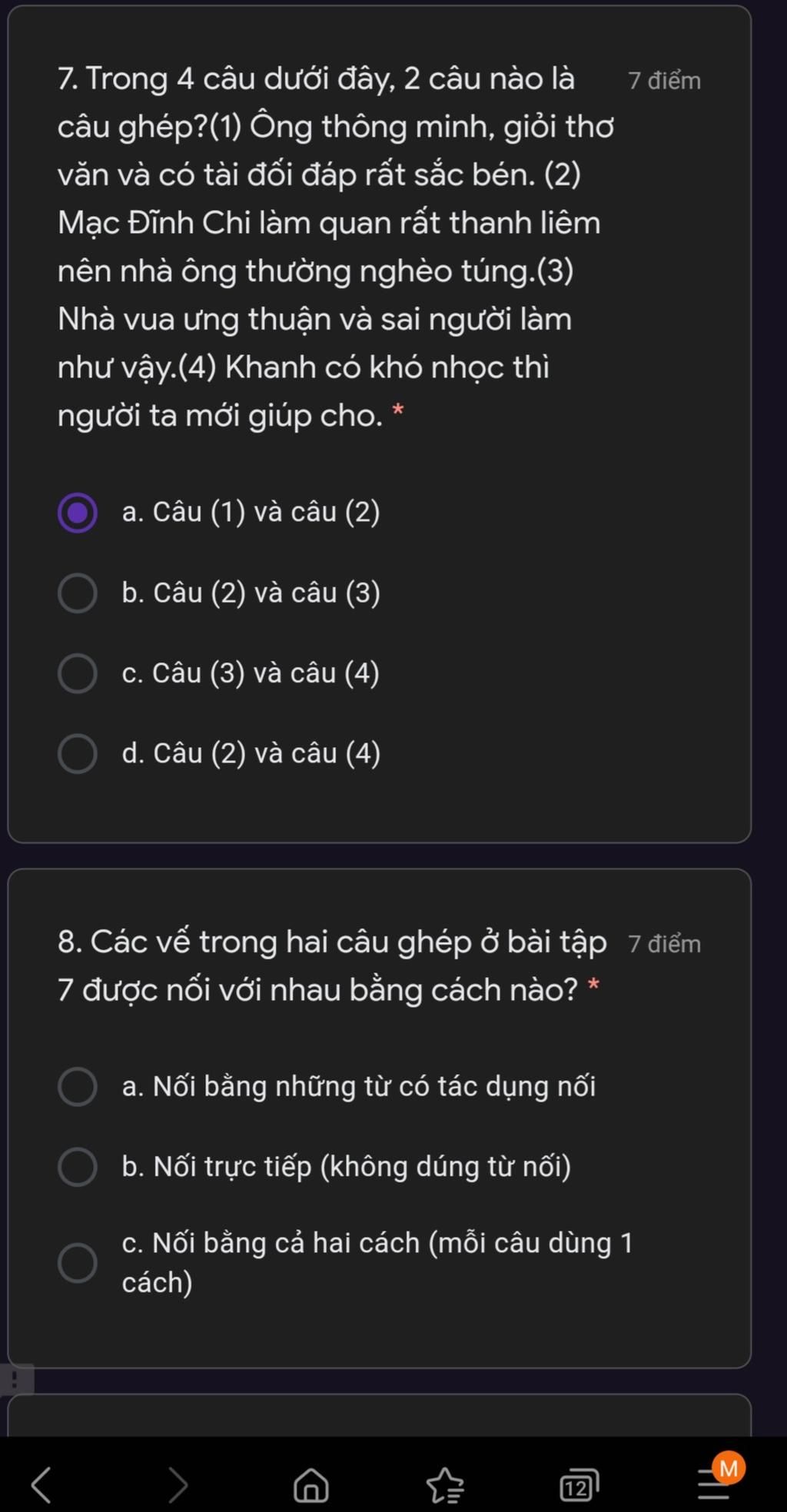Screen dimensions: 787x1512
Task: Tap the browser back arrow
Action: tap(41, 1484)
